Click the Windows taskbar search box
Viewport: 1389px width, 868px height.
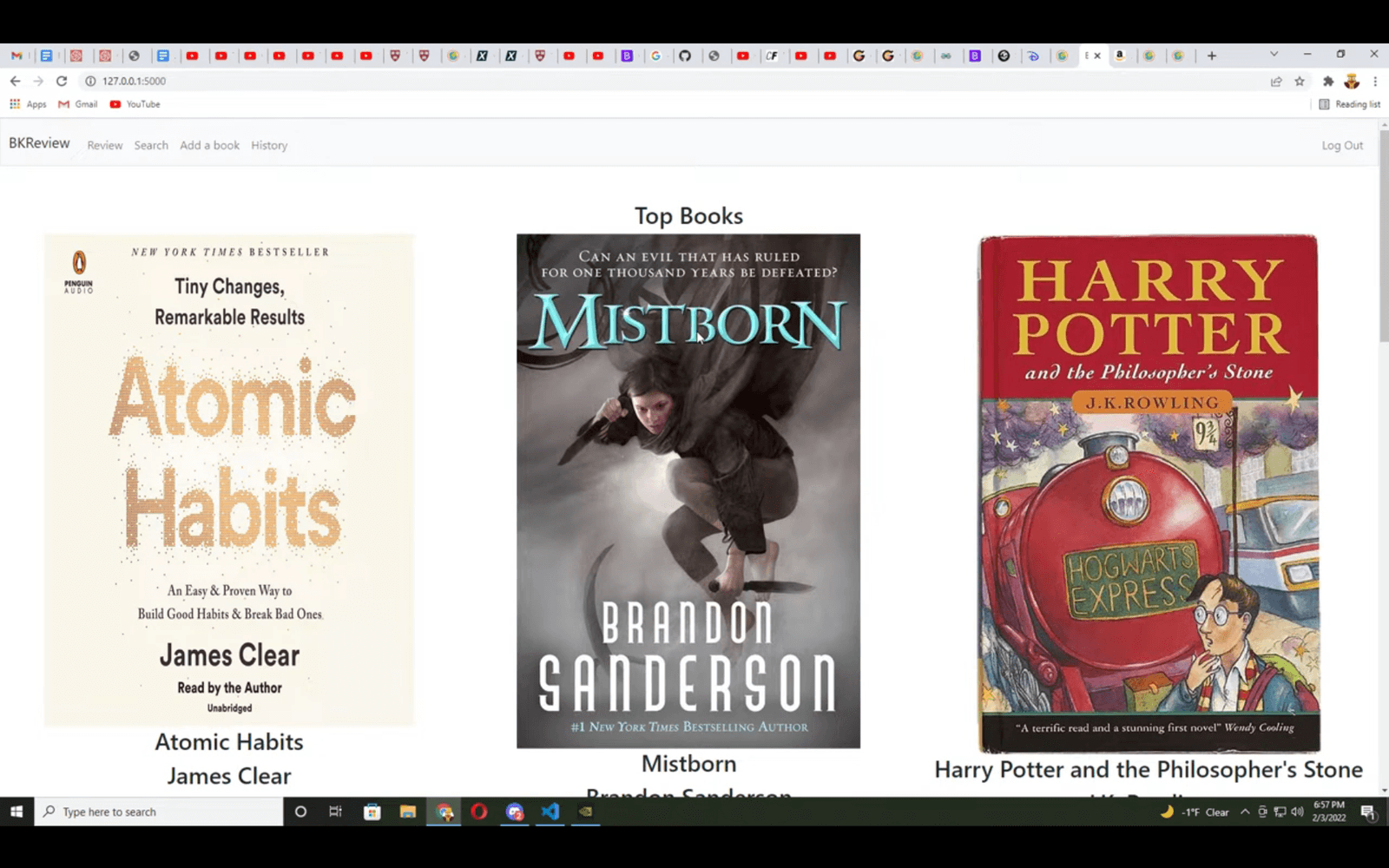point(159,812)
